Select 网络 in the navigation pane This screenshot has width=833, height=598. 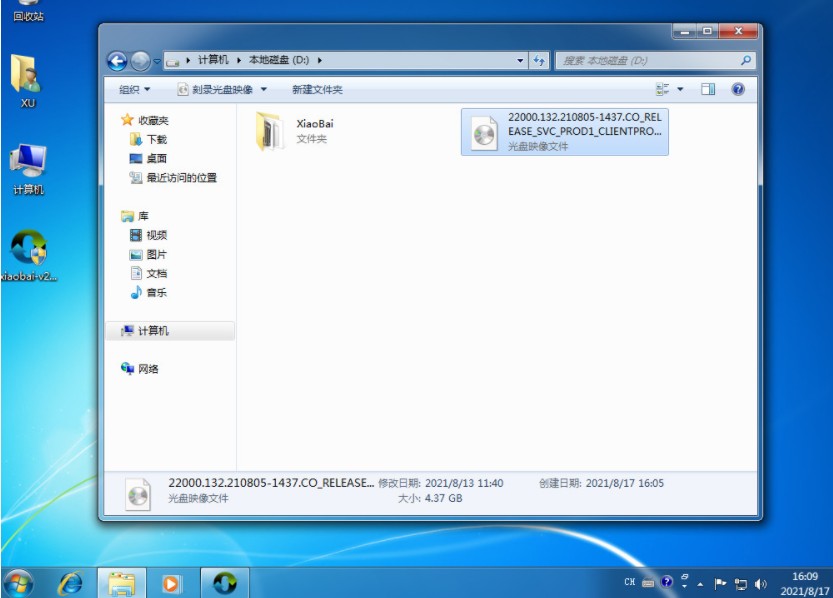tap(147, 369)
